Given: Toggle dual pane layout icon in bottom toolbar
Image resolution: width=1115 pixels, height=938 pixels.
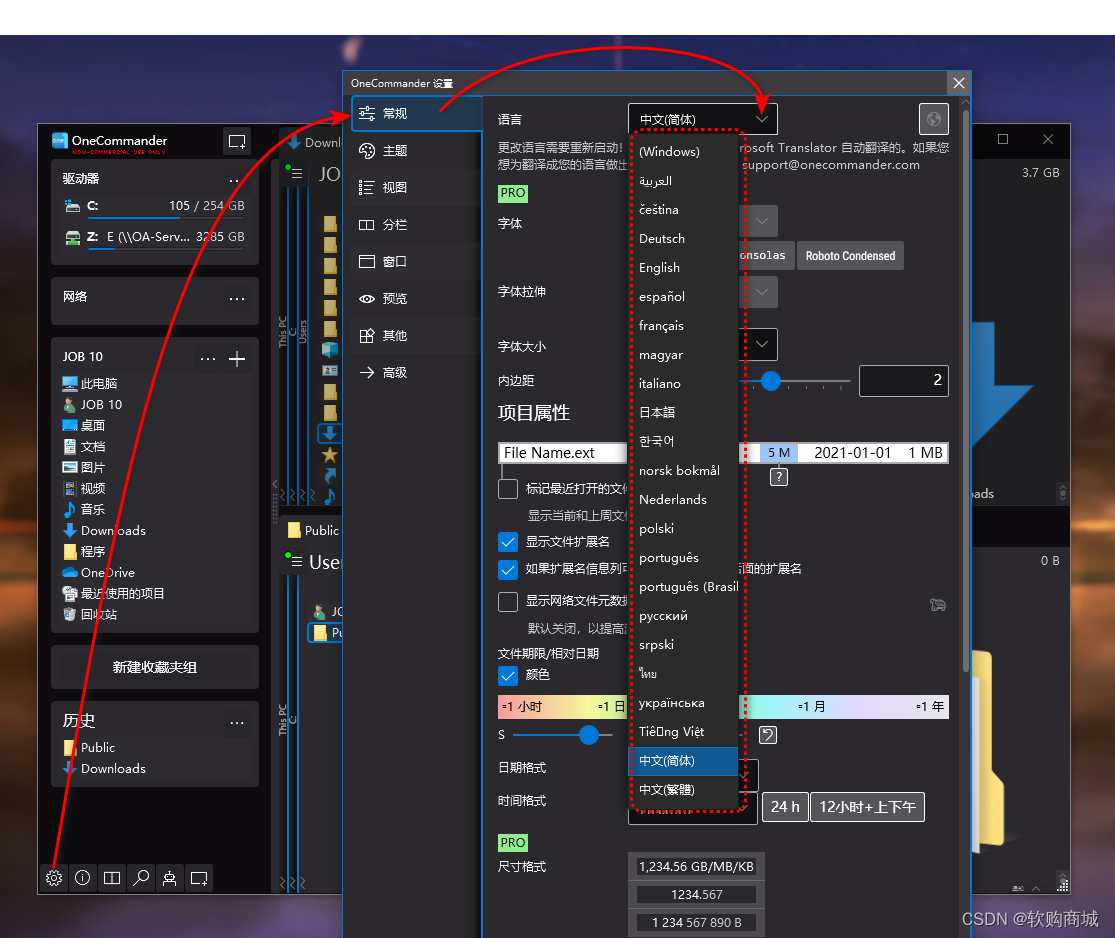Looking at the screenshot, I should pos(112,878).
